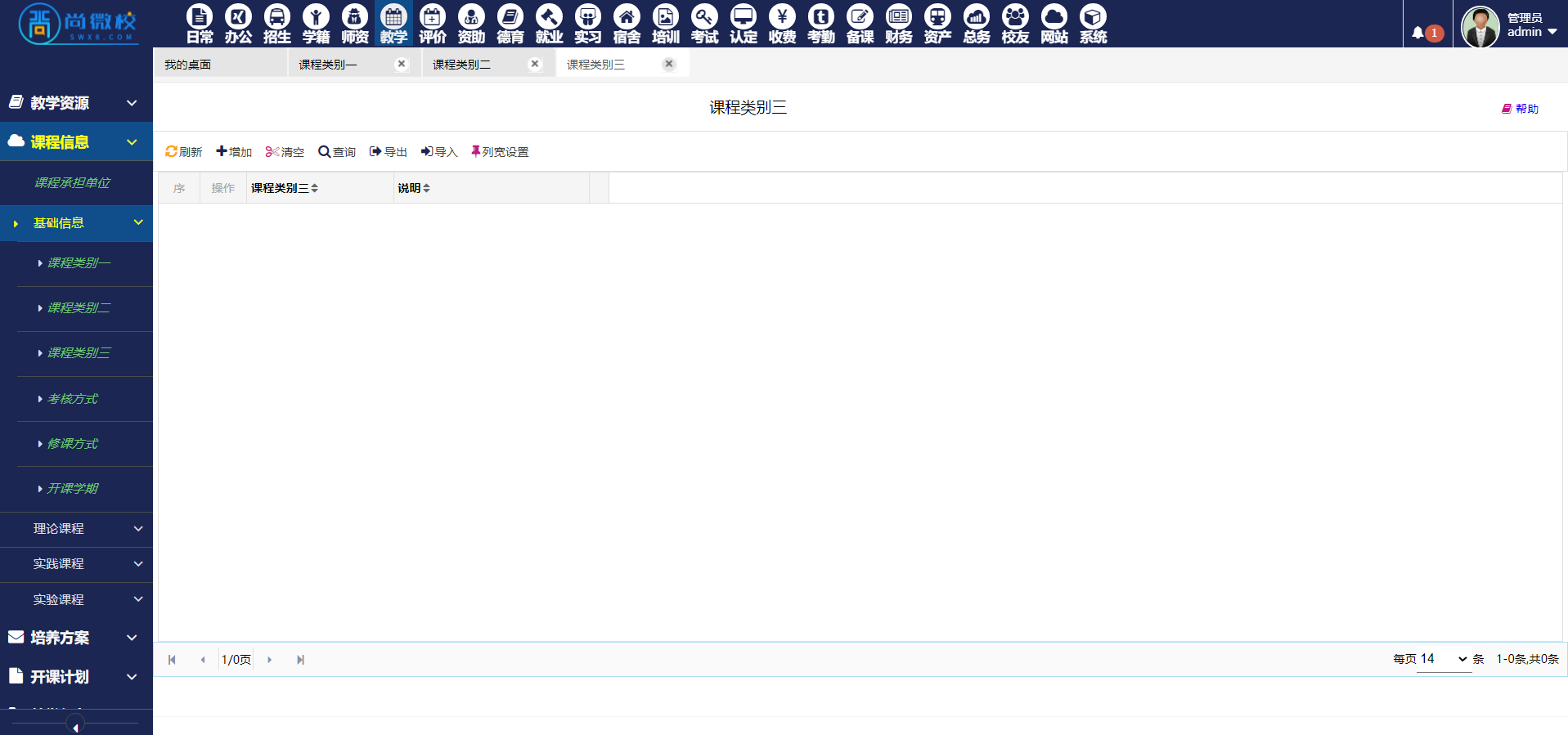Open the 考试 module icon
Image resolution: width=1568 pixels, height=735 pixels.
[704, 24]
